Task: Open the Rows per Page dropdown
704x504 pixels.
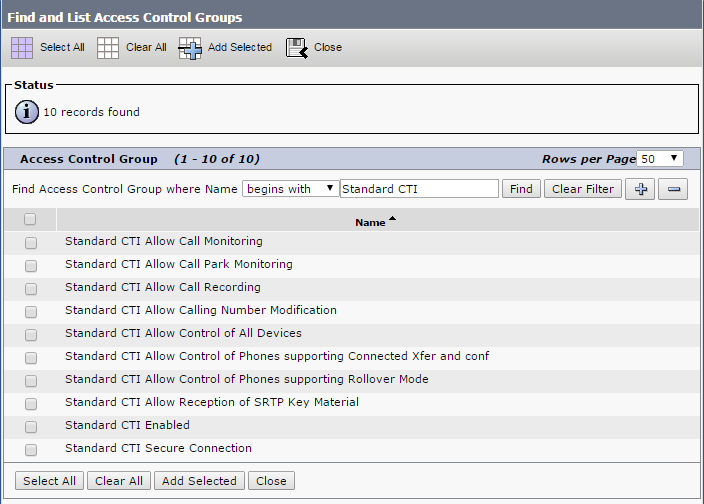Action: coord(661,159)
